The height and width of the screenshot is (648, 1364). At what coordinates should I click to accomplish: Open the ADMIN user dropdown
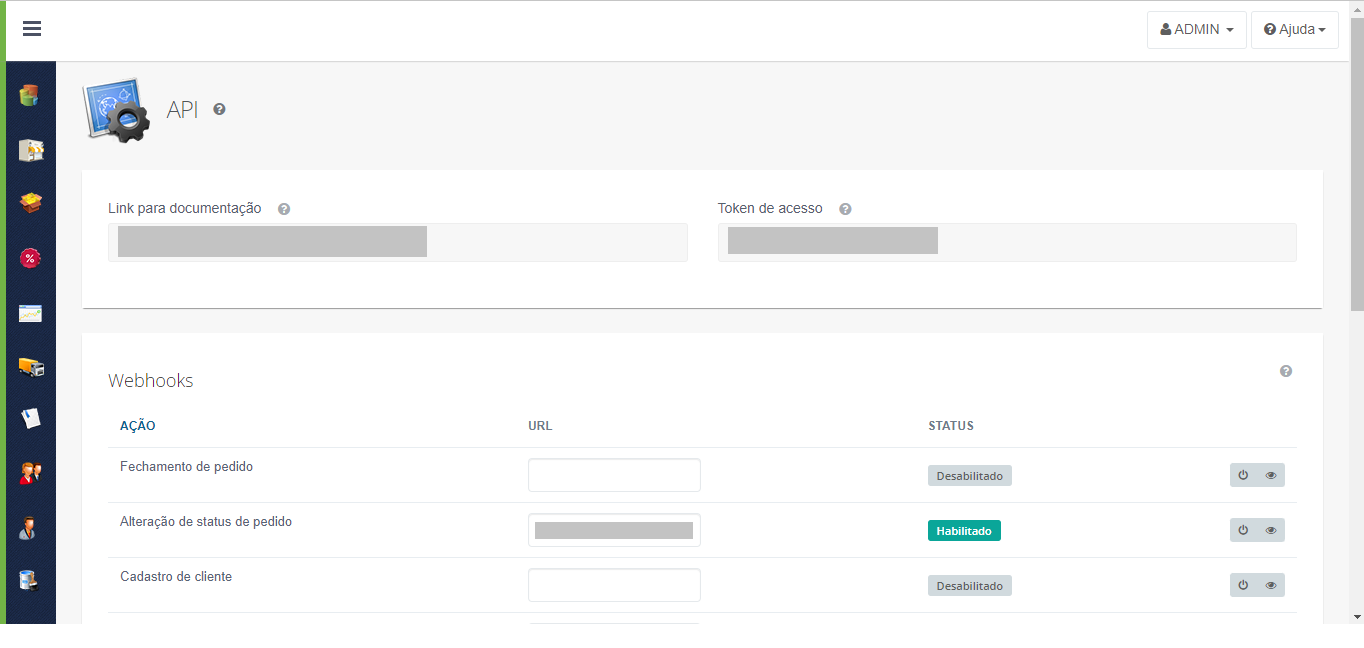click(1197, 30)
